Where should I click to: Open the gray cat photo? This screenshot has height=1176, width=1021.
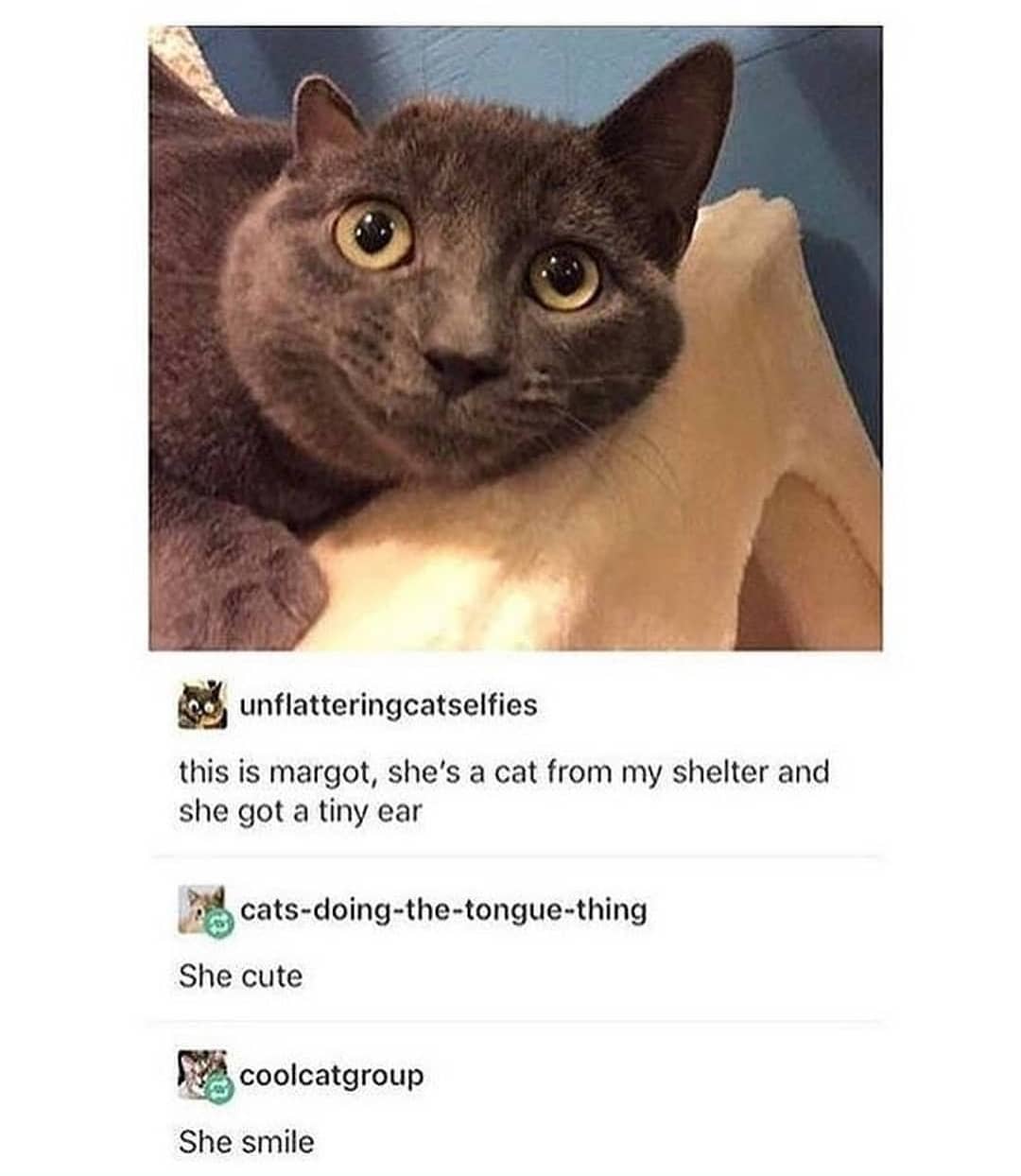(515, 337)
